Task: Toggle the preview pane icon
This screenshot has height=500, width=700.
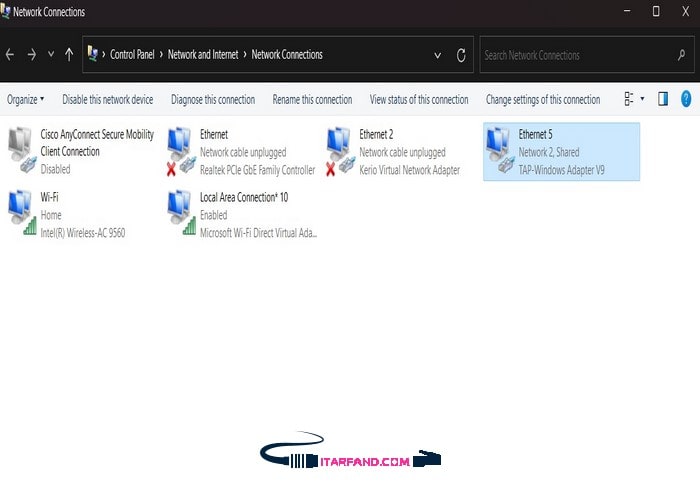Action: (662, 99)
